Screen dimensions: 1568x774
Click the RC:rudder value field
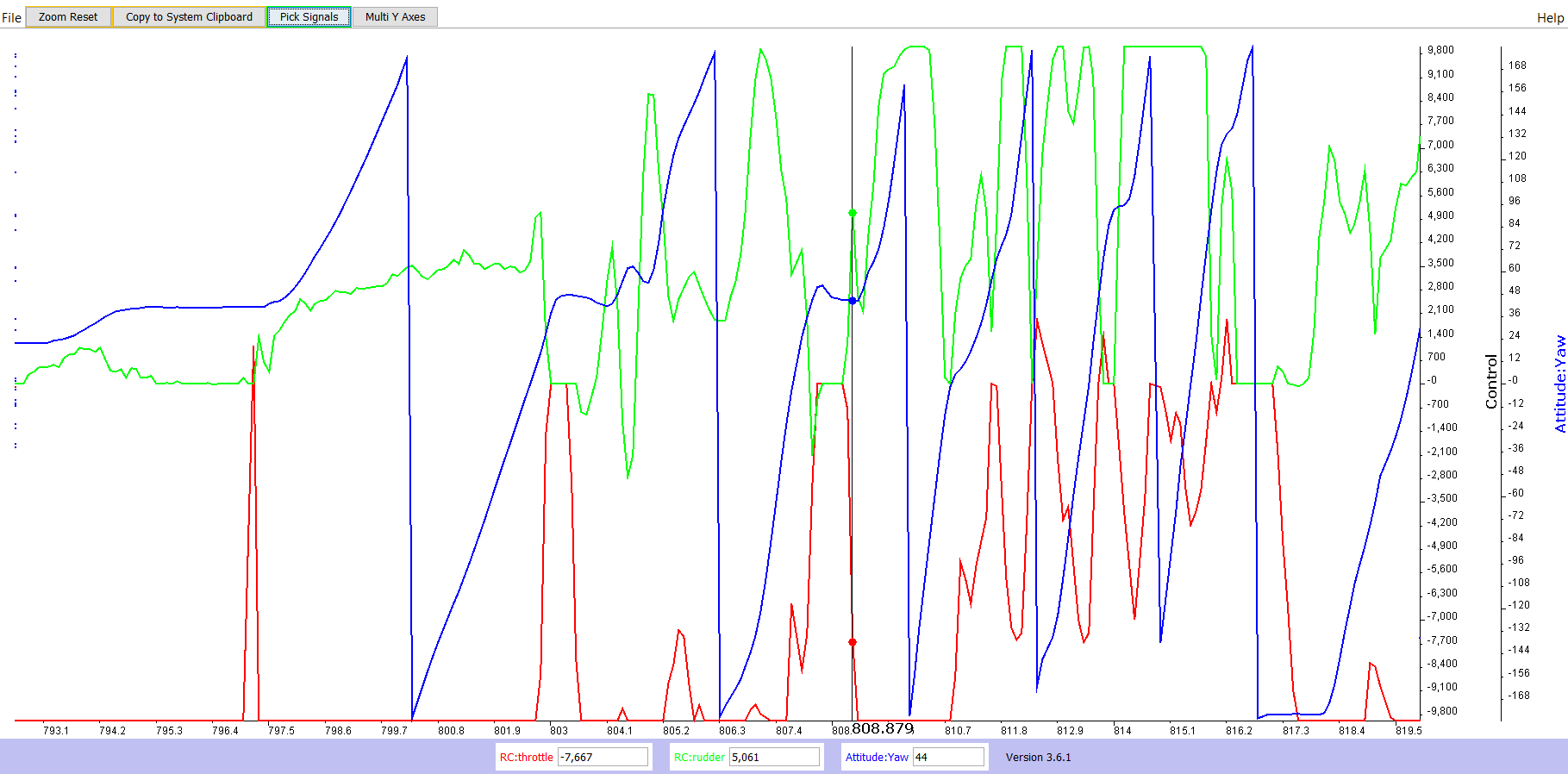coord(774,757)
